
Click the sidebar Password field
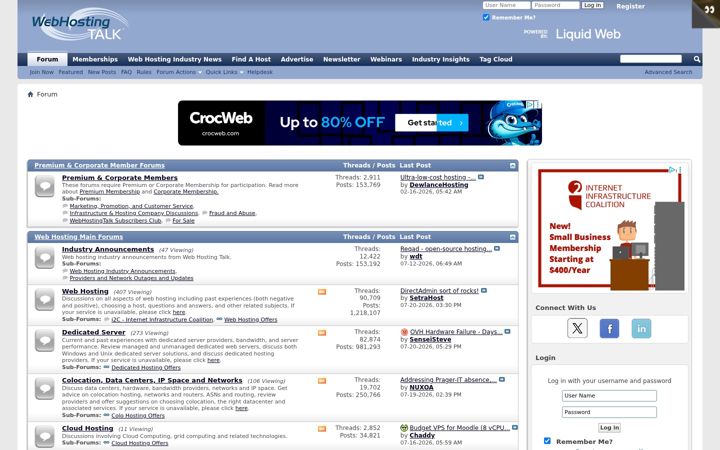click(x=609, y=412)
